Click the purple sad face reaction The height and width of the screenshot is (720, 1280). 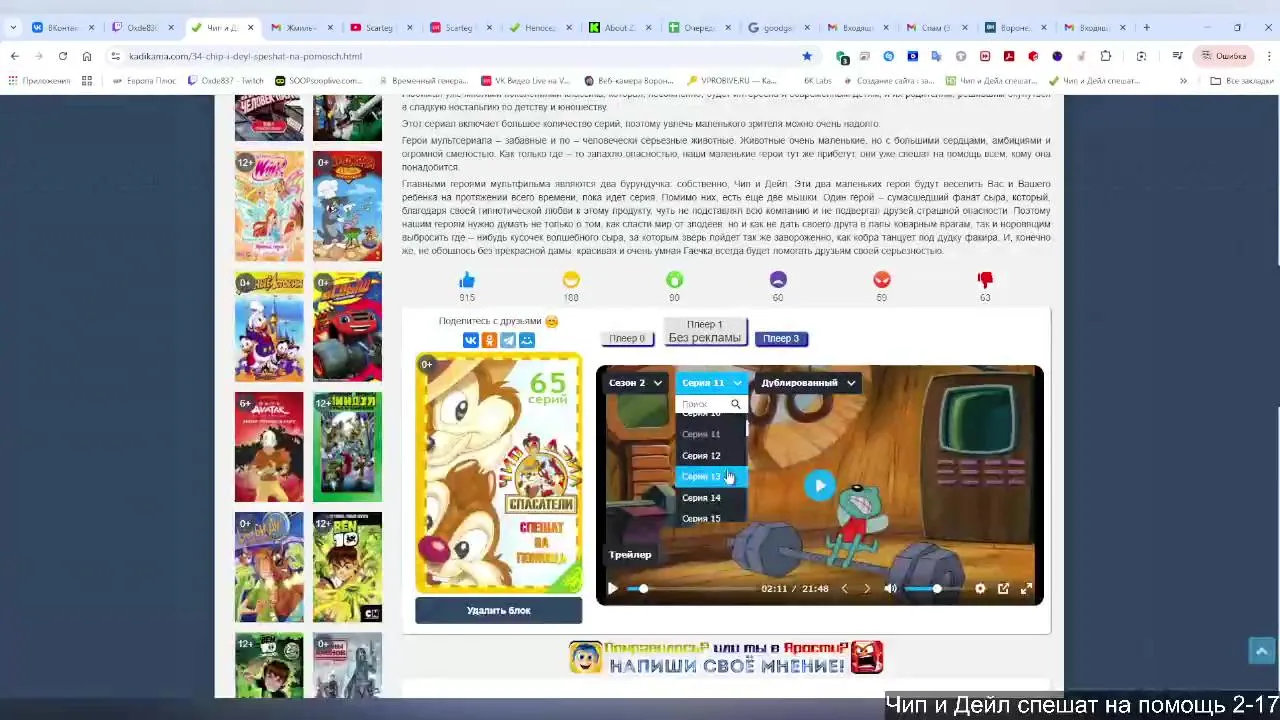click(778, 280)
